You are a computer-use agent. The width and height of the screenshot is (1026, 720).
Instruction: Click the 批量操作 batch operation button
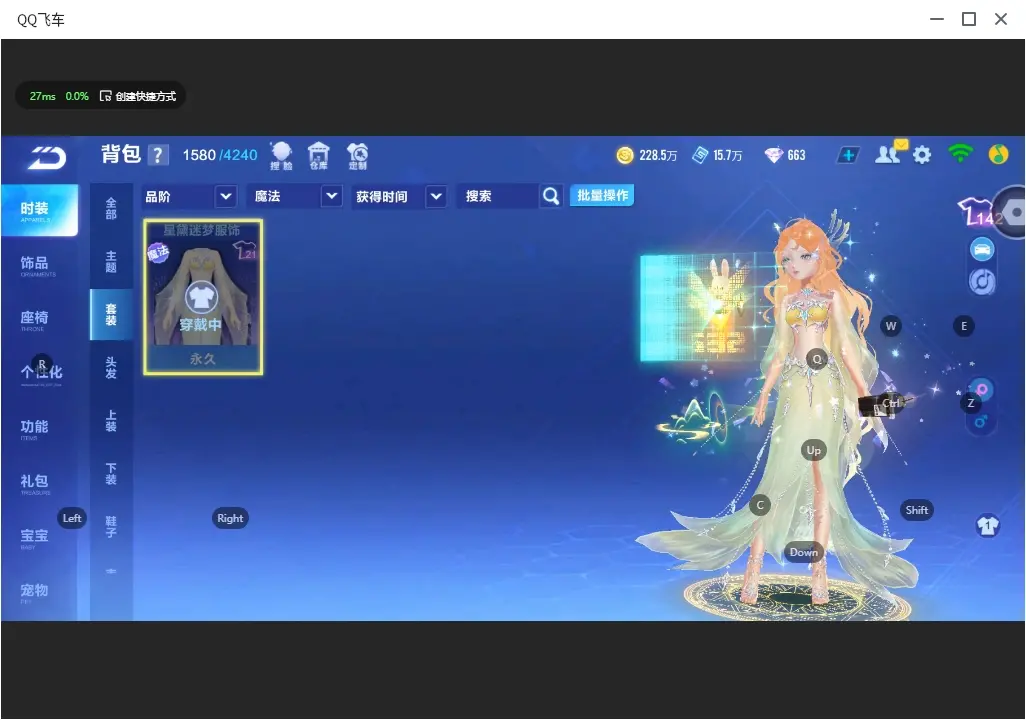click(602, 195)
